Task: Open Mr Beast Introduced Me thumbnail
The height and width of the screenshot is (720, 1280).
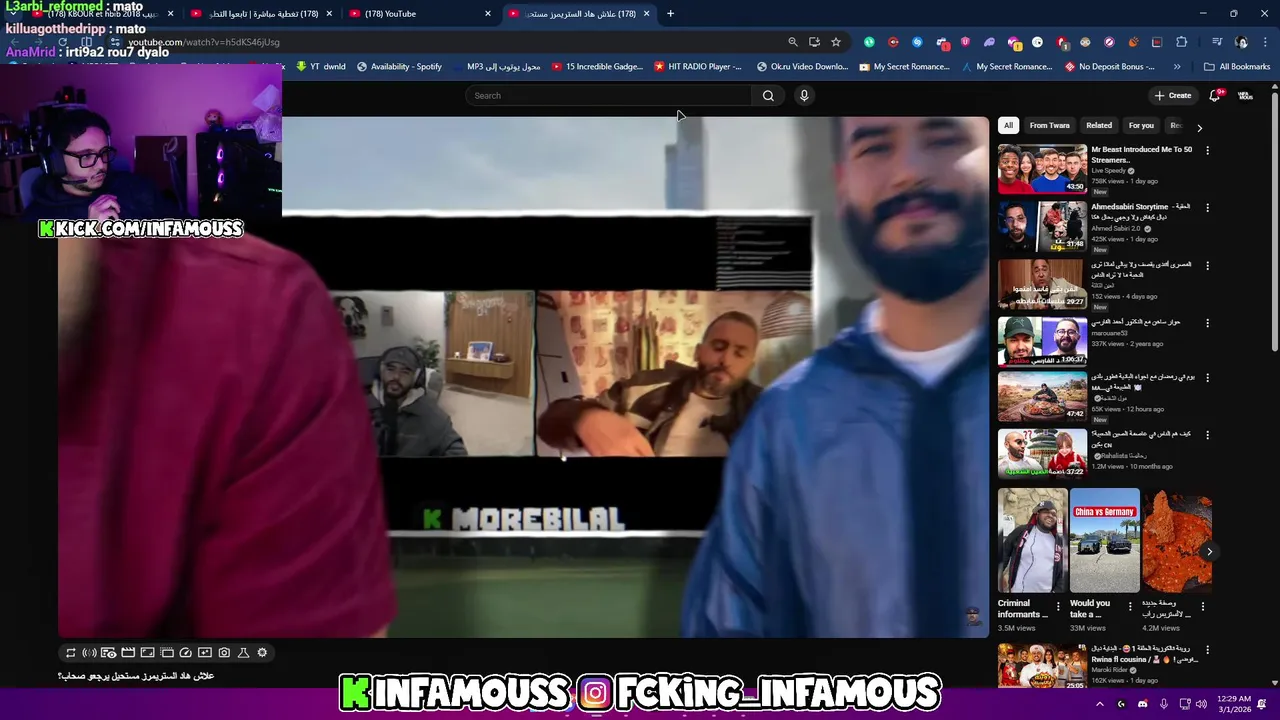Action: point(1042,168)
